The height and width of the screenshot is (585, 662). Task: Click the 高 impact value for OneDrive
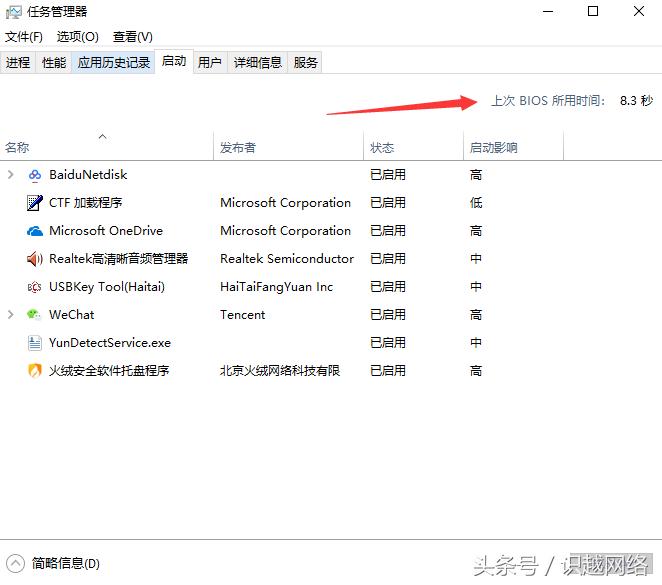coord(476,231)
